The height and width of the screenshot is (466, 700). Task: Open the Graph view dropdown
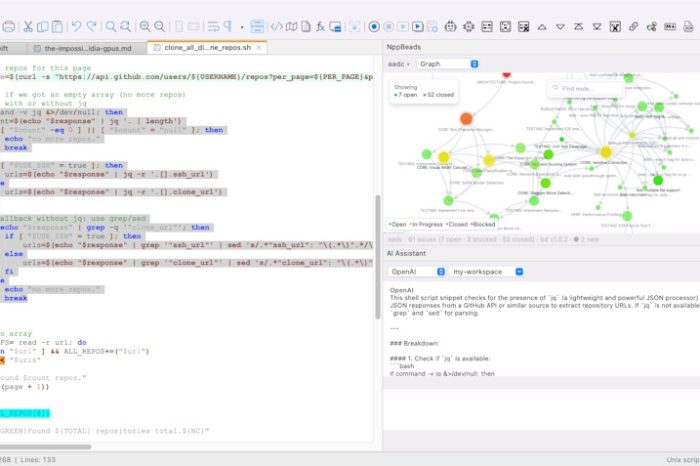pos(446,64)
